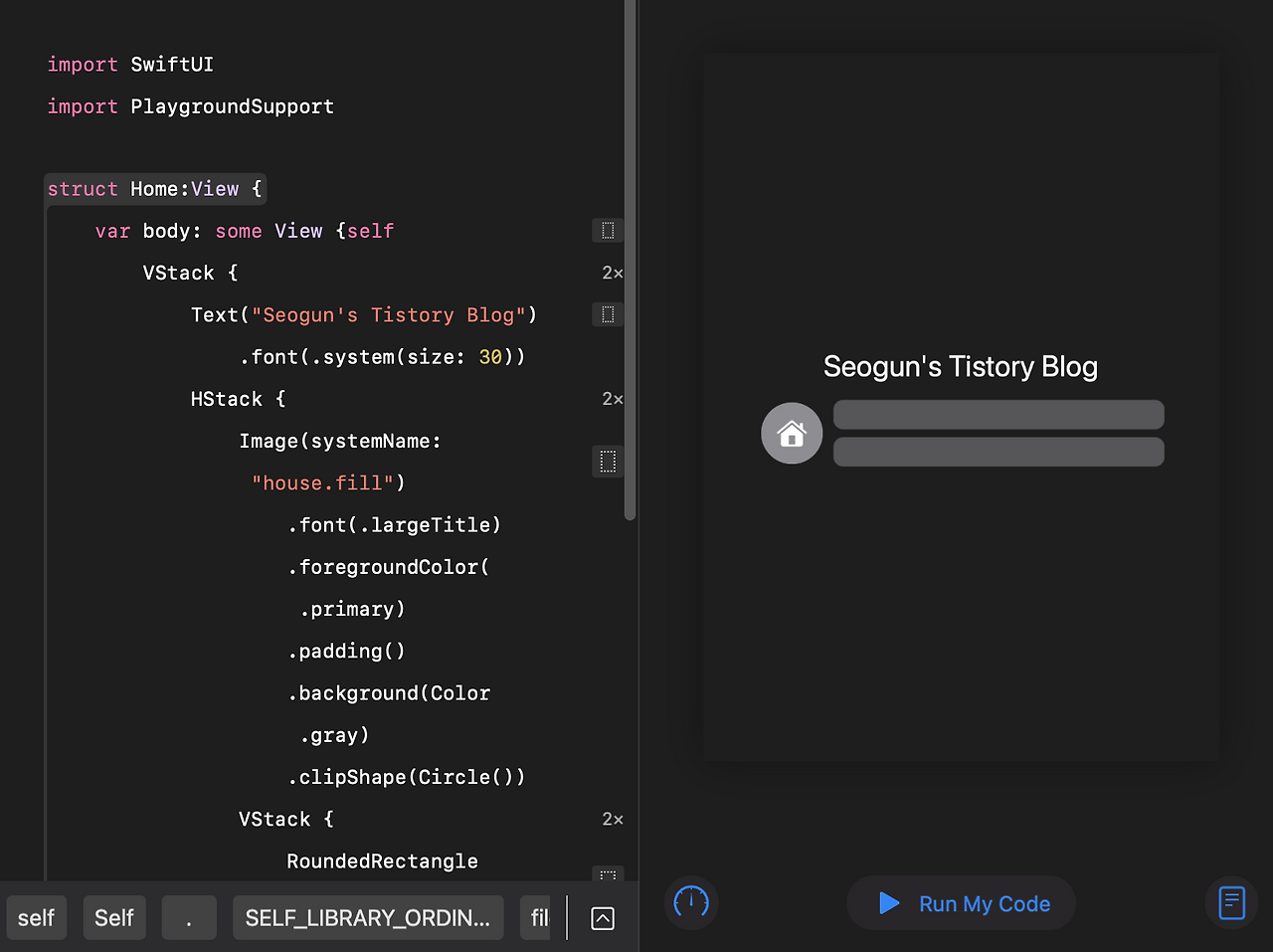The width and height of the screenshot is (1273, 952).
Task: Show the 2× result count beside VStack
Action: 613,273
